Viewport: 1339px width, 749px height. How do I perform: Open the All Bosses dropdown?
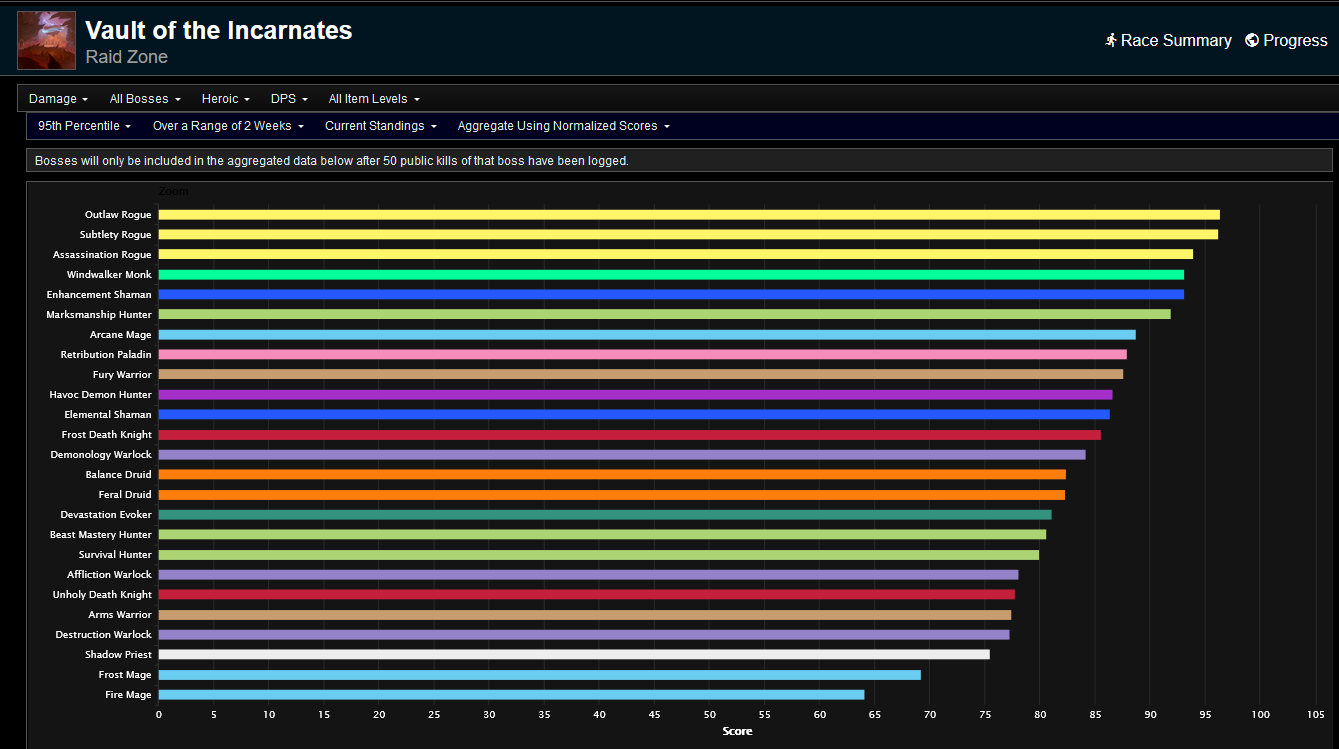145,99
